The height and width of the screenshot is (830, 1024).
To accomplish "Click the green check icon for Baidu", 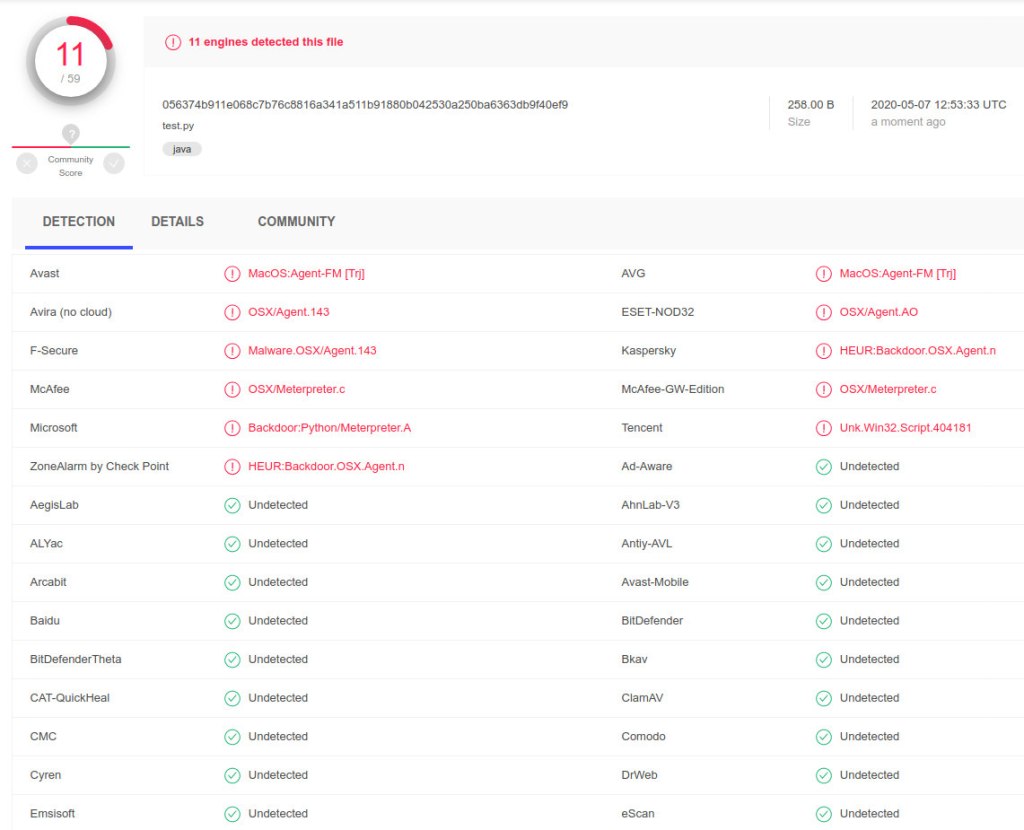I will [x=232, y=621].
